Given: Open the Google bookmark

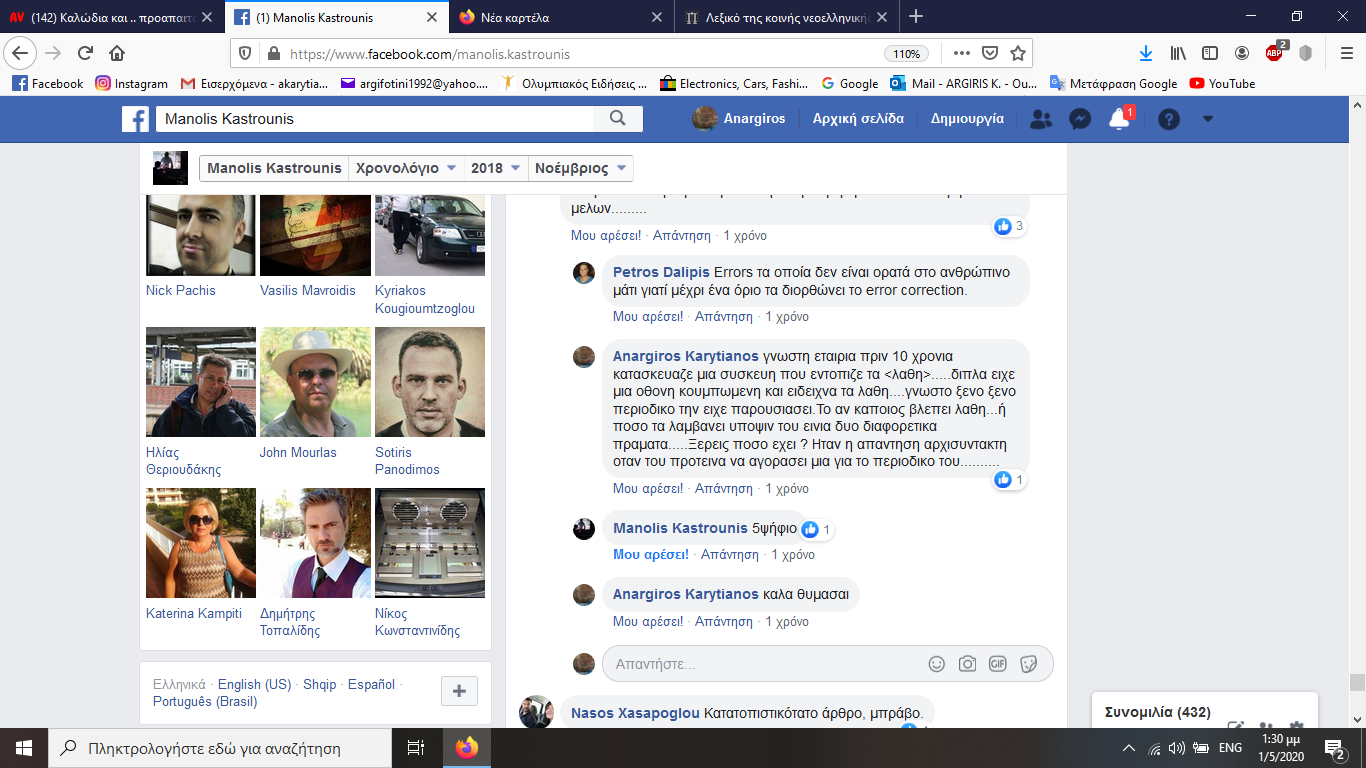Looking at the screenshot, I should (x=850, y=84).
